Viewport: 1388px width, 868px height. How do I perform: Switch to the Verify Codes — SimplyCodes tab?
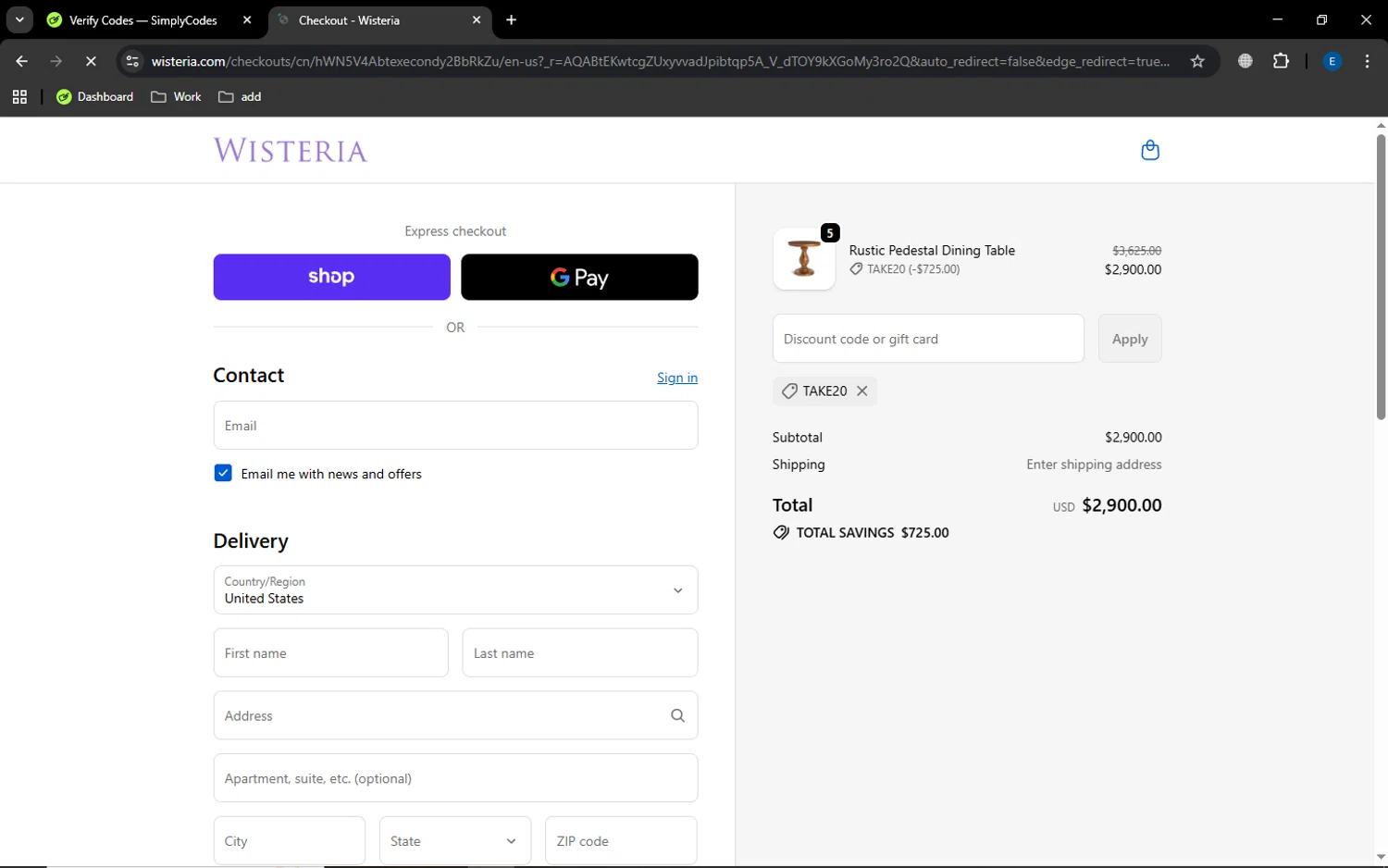click(143, 19)
